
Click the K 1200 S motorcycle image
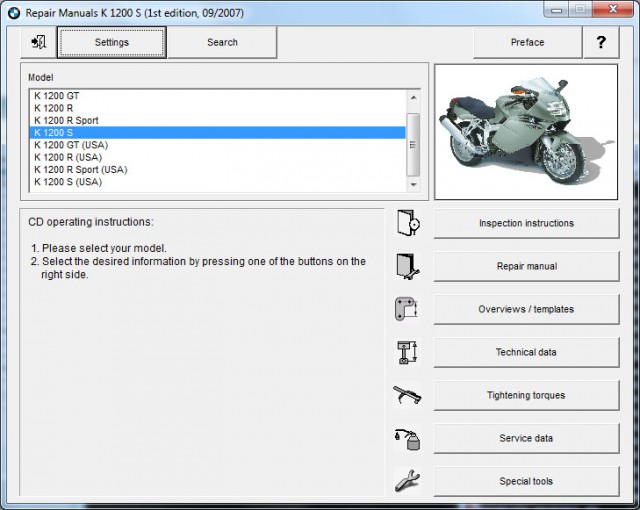526,132
